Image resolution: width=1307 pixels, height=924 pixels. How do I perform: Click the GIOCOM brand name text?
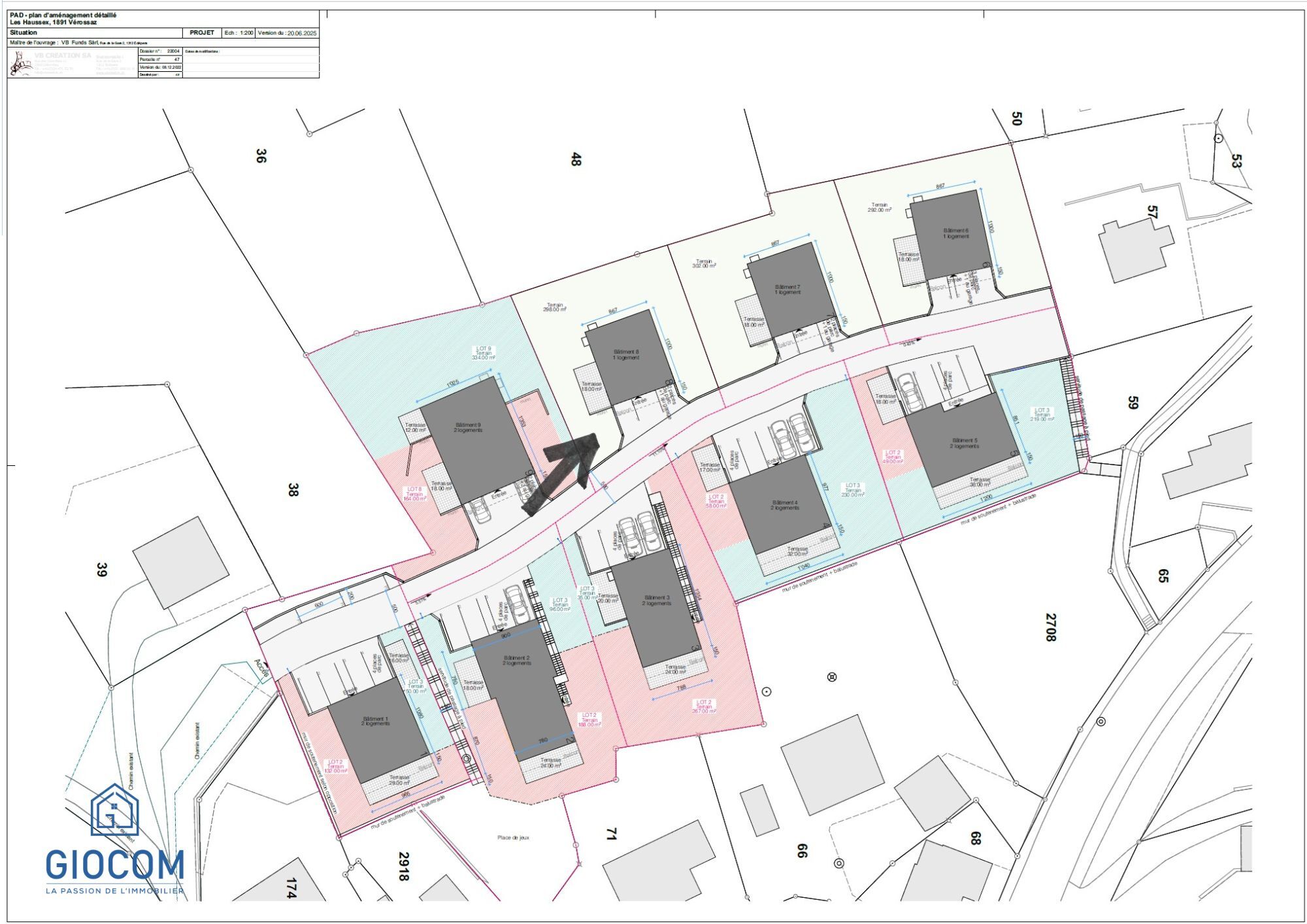click(115, 866)
